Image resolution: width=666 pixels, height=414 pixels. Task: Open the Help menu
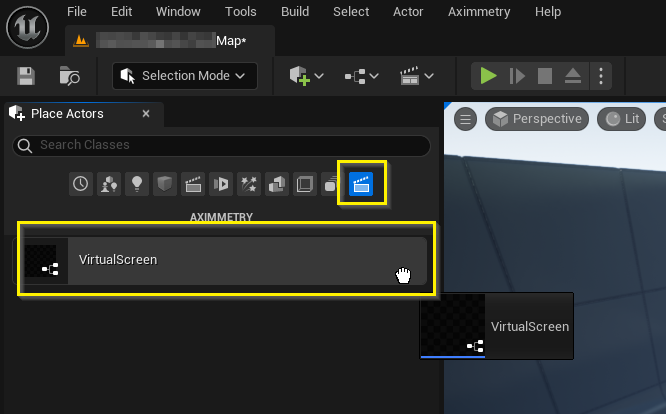(x=548, y=12)
